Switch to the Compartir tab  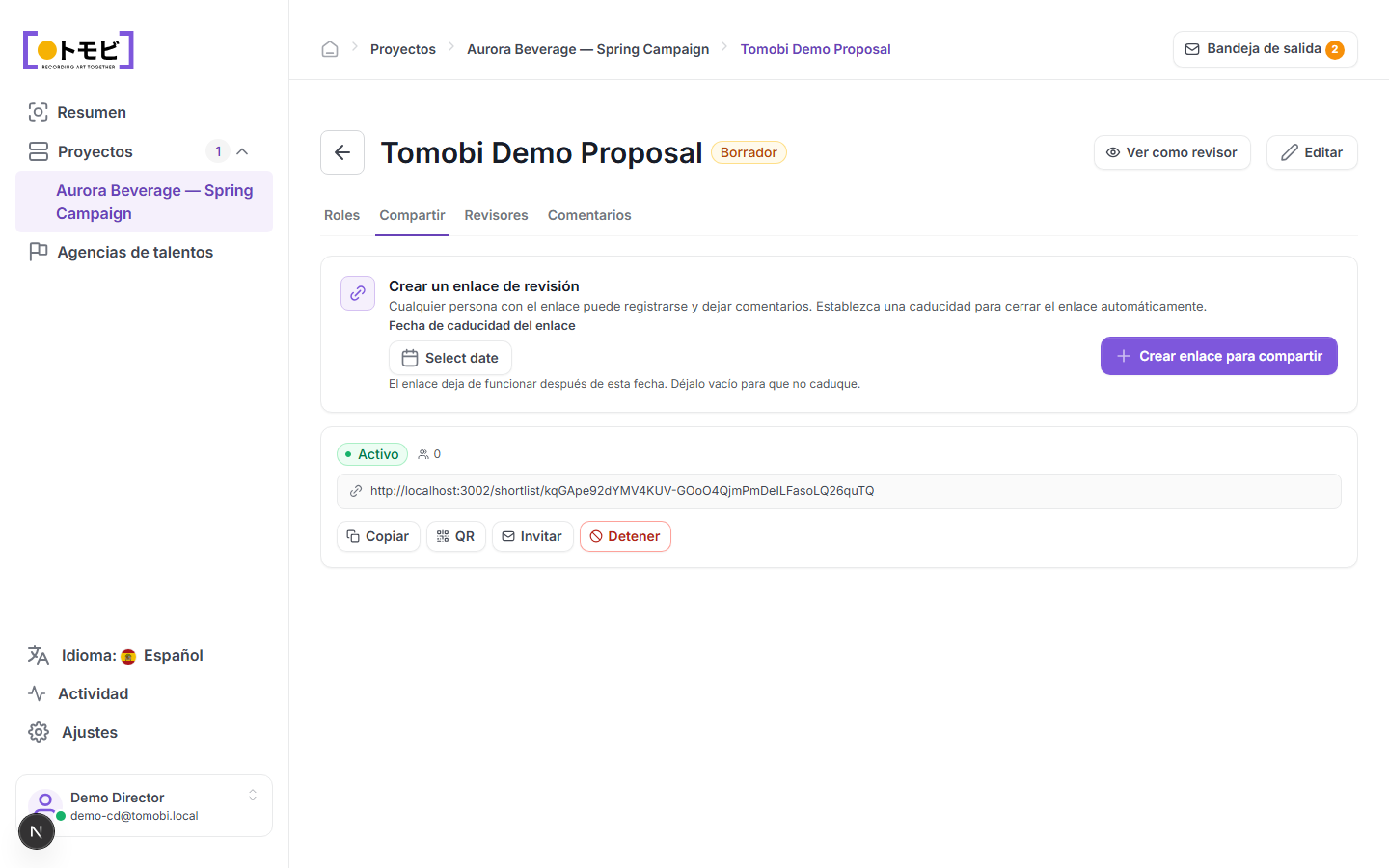point(412,215)
